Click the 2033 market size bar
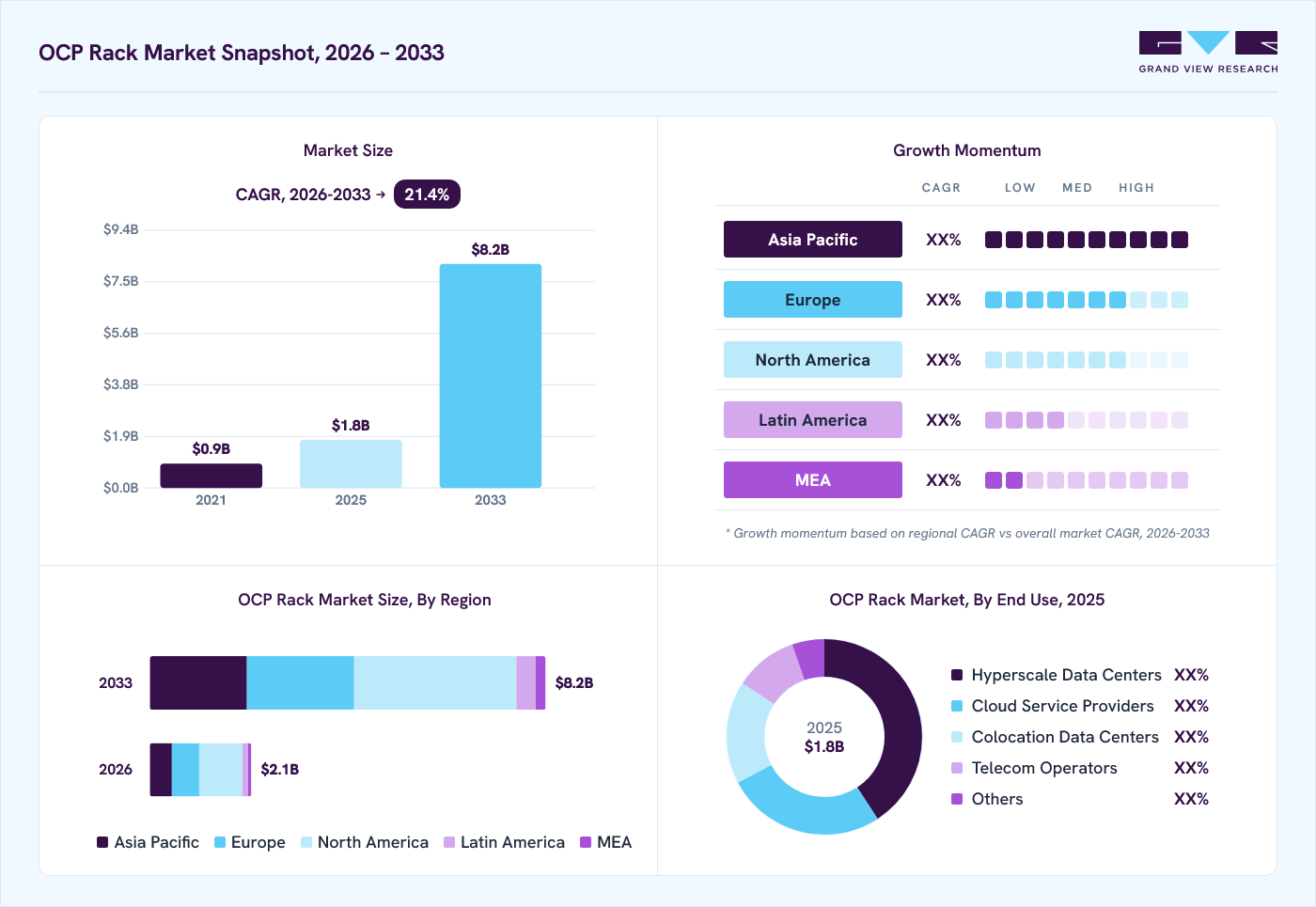This screenshot has height=907, width=1316. click(x=491, y=376)
